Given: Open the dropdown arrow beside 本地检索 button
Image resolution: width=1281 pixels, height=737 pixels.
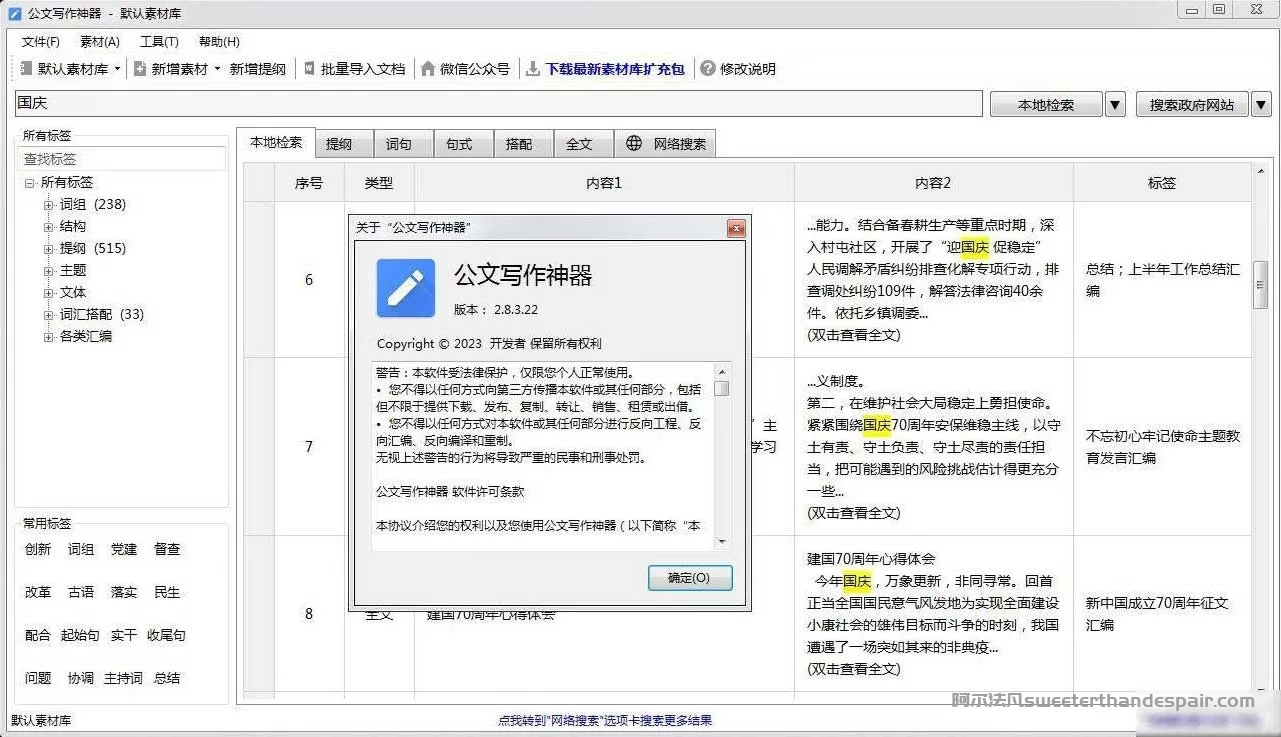Looking at the screenshot, I should (1115, 104).
